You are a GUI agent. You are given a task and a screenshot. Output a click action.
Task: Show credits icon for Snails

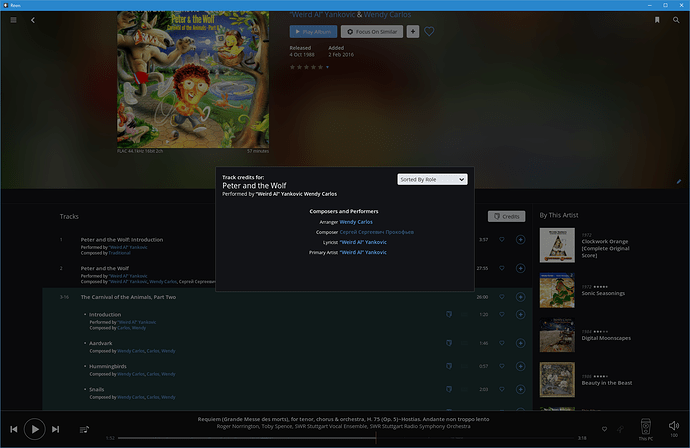pos(449,389)
